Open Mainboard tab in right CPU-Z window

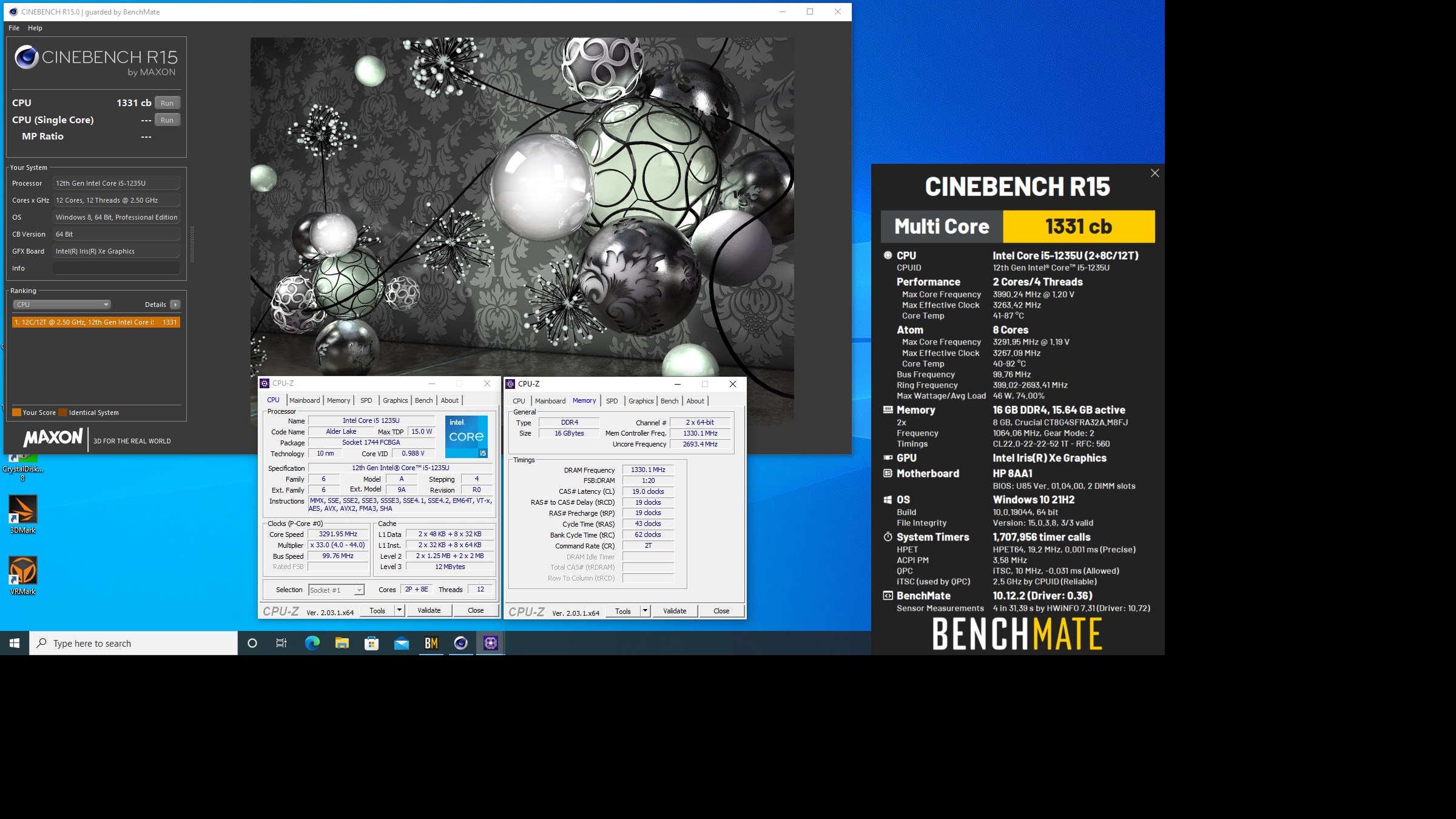click(550, 401)
